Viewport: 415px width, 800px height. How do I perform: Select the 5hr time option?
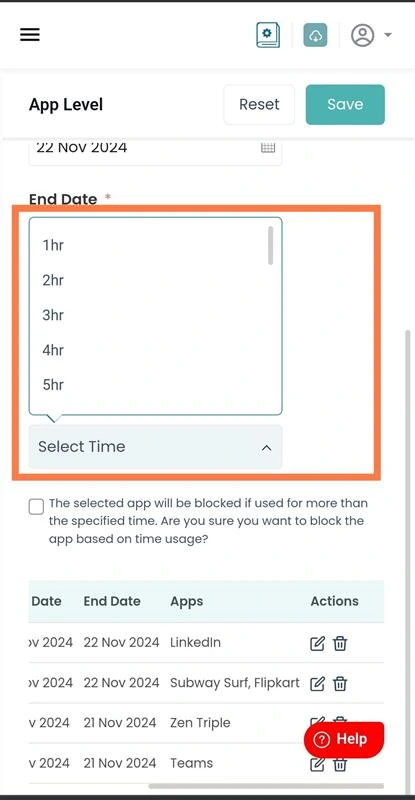click(x=155, y=385)
